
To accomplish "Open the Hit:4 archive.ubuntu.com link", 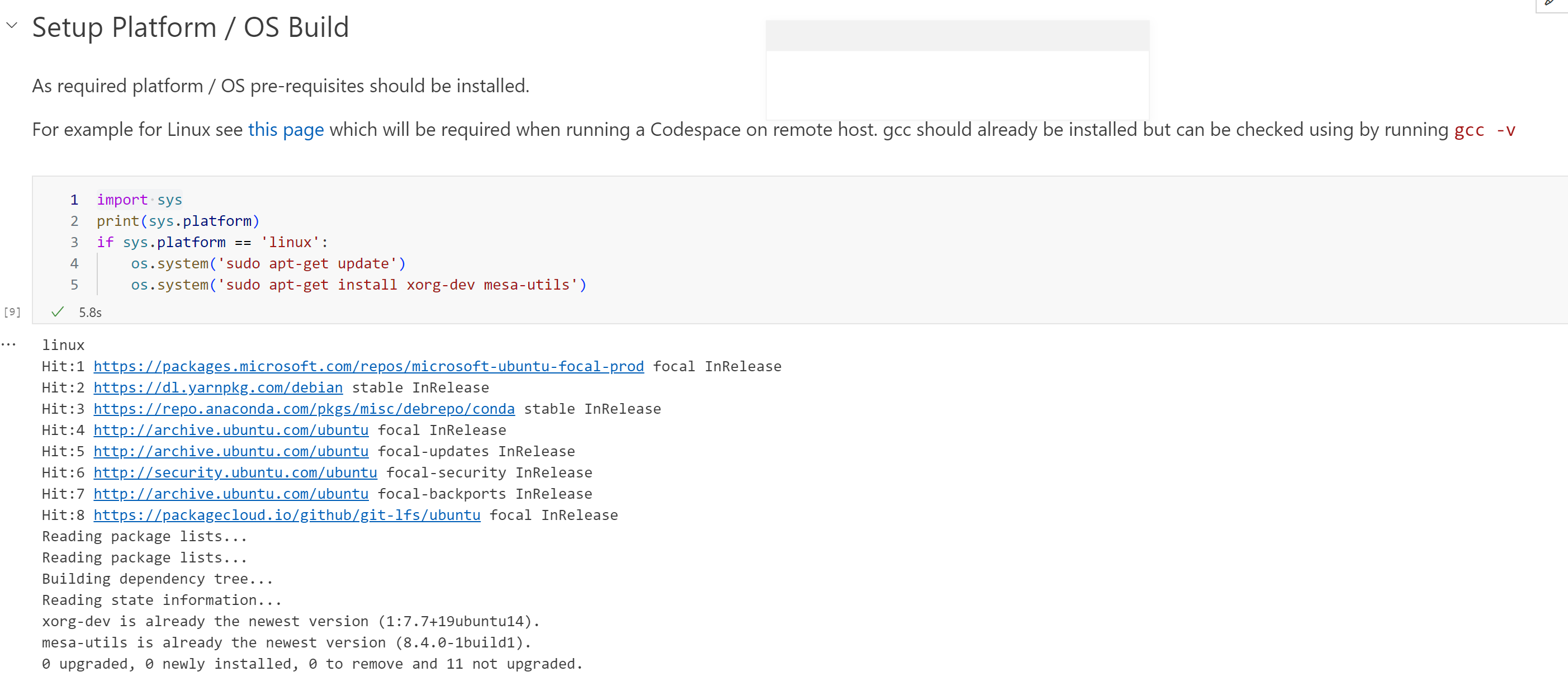I will (x=231, y=431).
